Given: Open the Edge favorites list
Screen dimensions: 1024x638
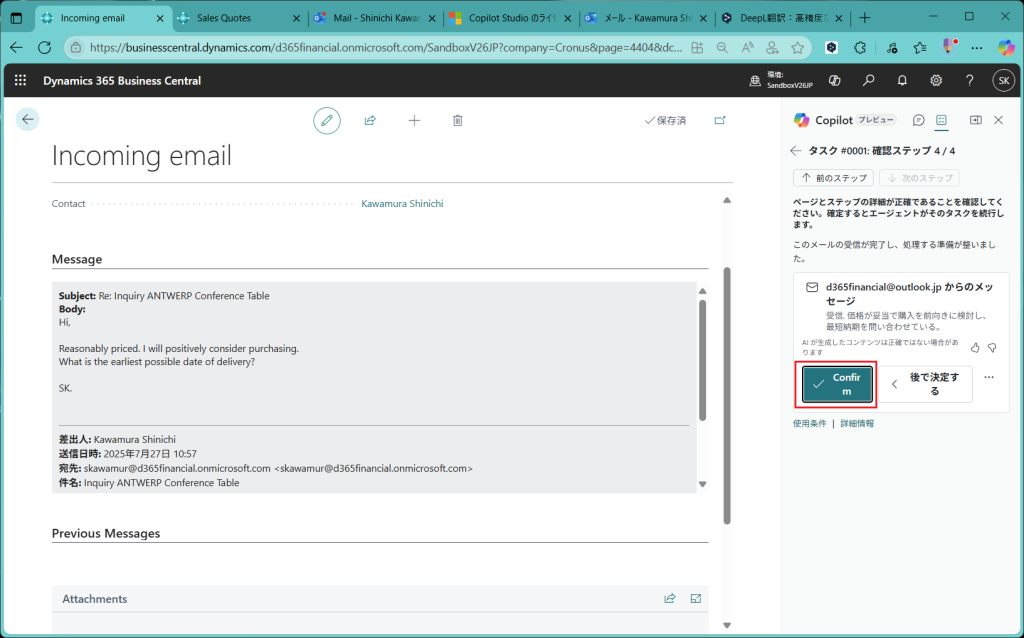Looking at the screenshot, I should [920, 48].
